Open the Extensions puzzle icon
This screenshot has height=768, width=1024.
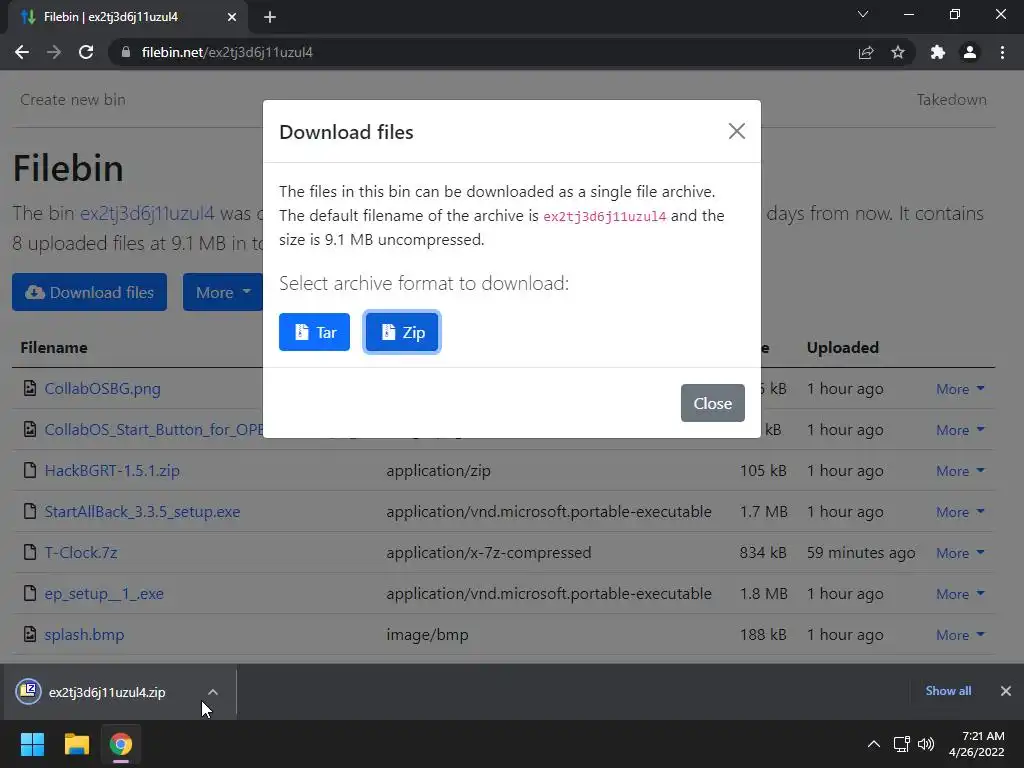[x=938, y=52]
